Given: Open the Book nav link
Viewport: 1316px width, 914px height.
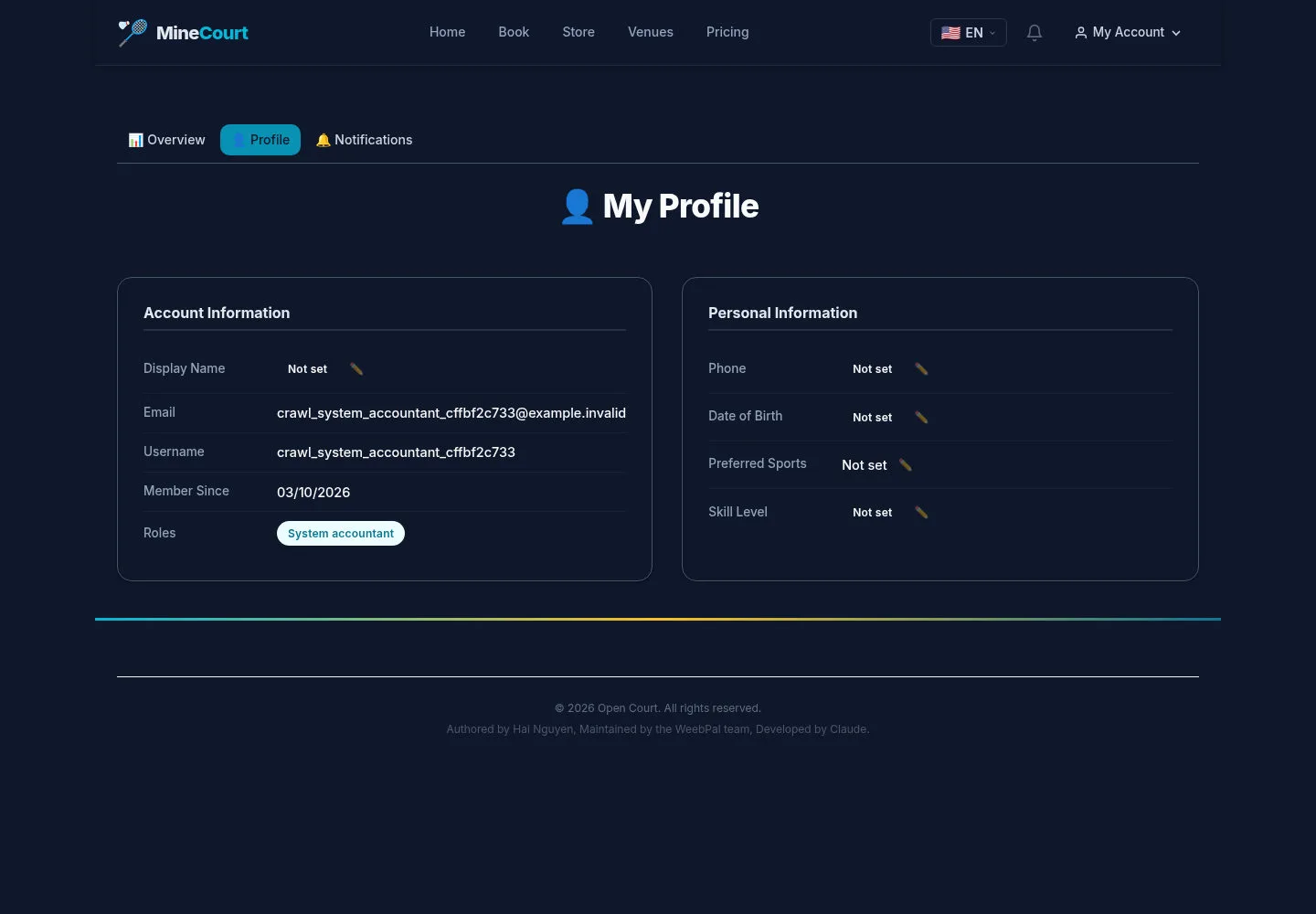Looking at the screenshot, I should pyautogui.click(x=514, y=32).
